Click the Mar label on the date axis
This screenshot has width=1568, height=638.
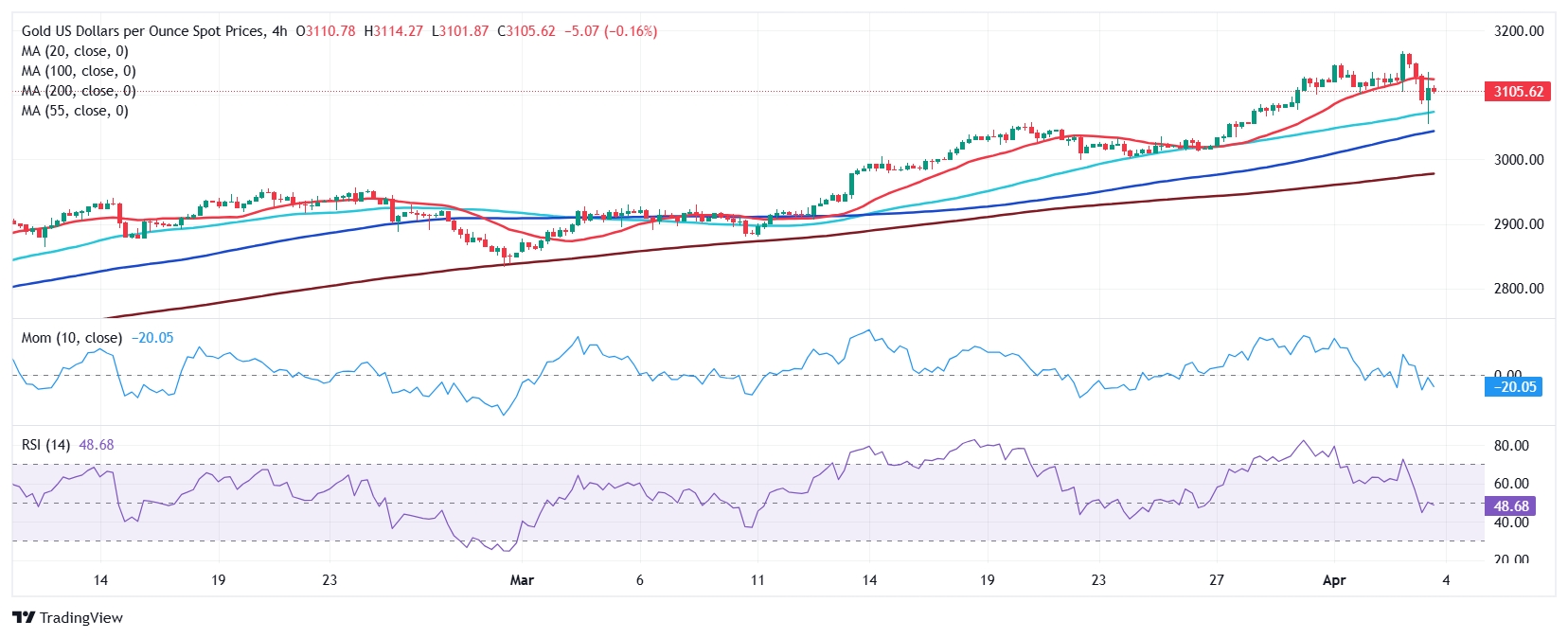(522, 580)
